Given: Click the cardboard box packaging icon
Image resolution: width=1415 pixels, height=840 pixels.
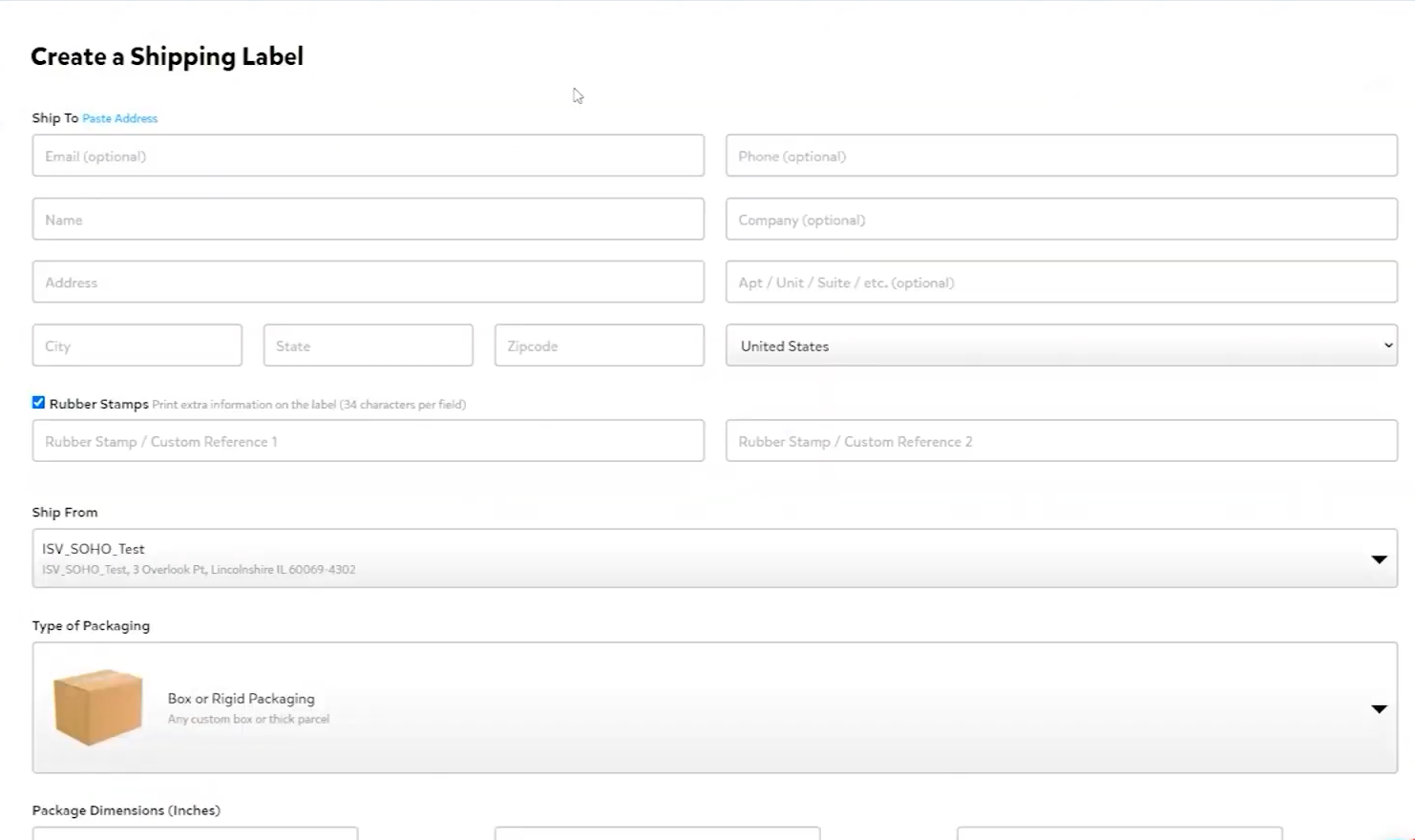Looking at the screenshot, I should (98, 706).
